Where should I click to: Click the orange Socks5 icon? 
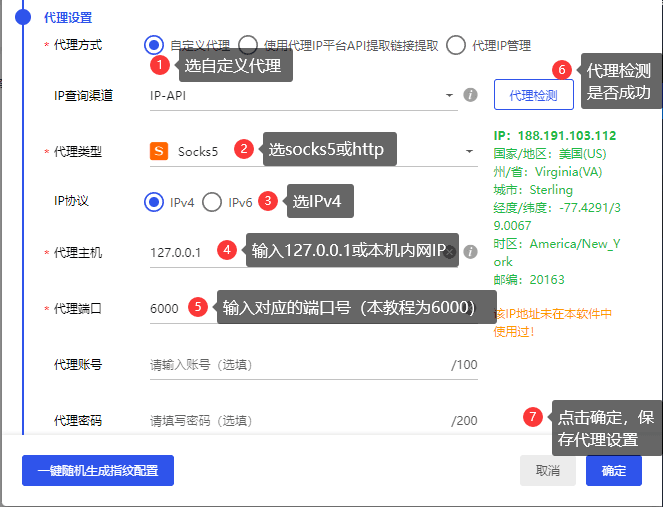click(158, 152)
